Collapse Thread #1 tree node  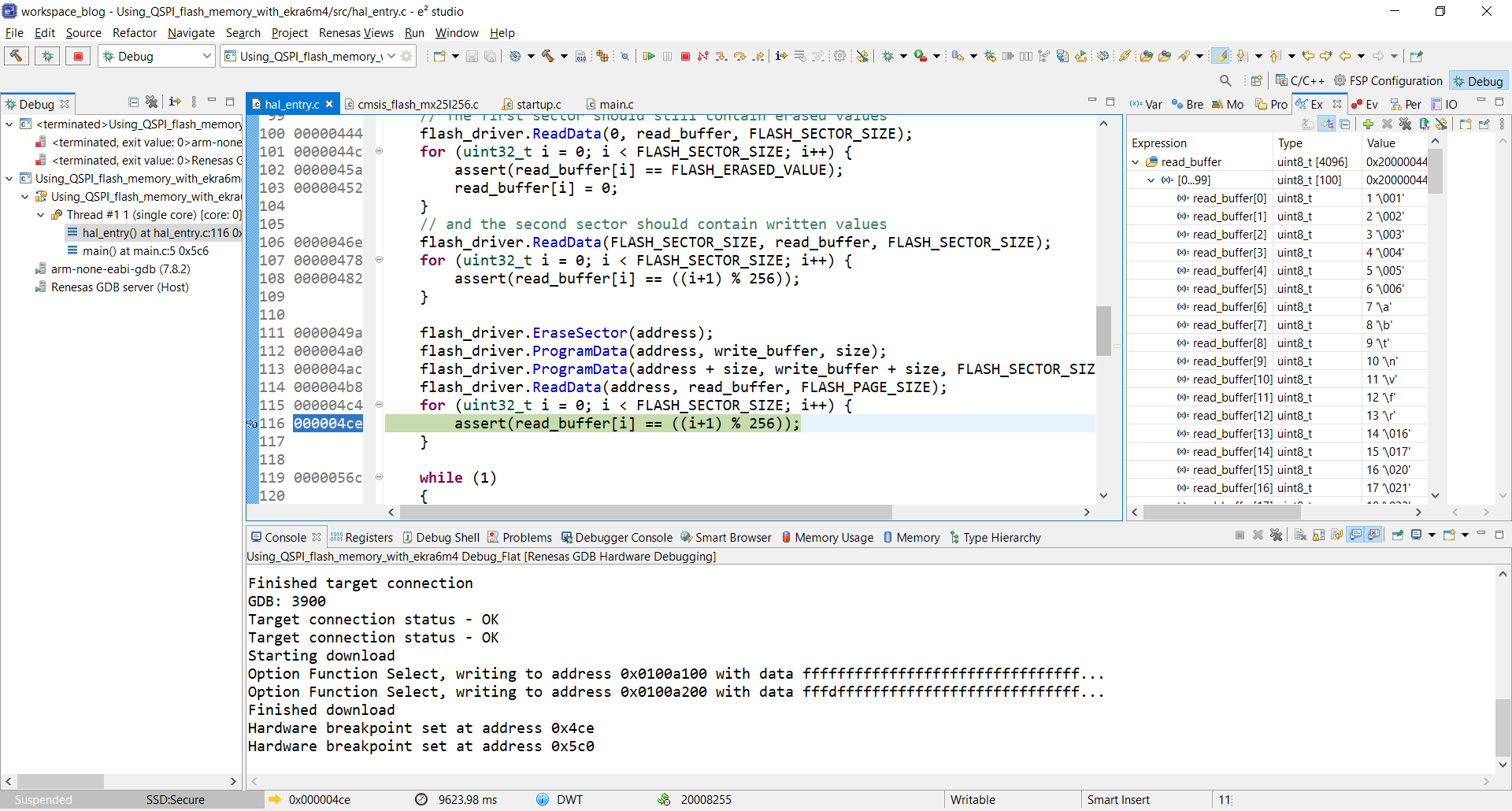click(x=40, y=215)
